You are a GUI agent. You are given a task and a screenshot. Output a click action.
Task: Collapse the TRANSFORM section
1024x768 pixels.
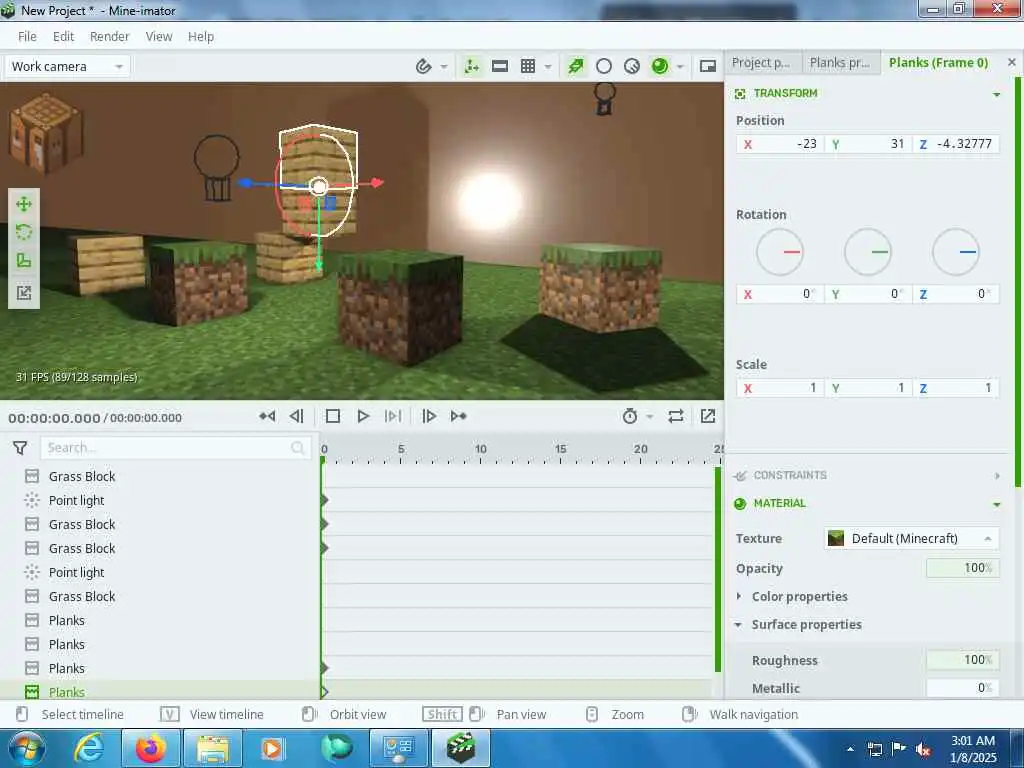(x=997, y=94)
